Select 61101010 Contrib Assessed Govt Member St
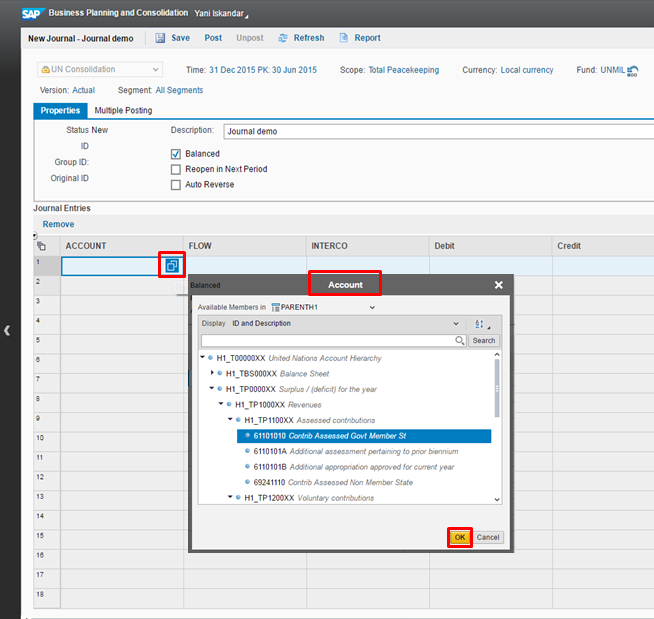 [x=364, y=436]
